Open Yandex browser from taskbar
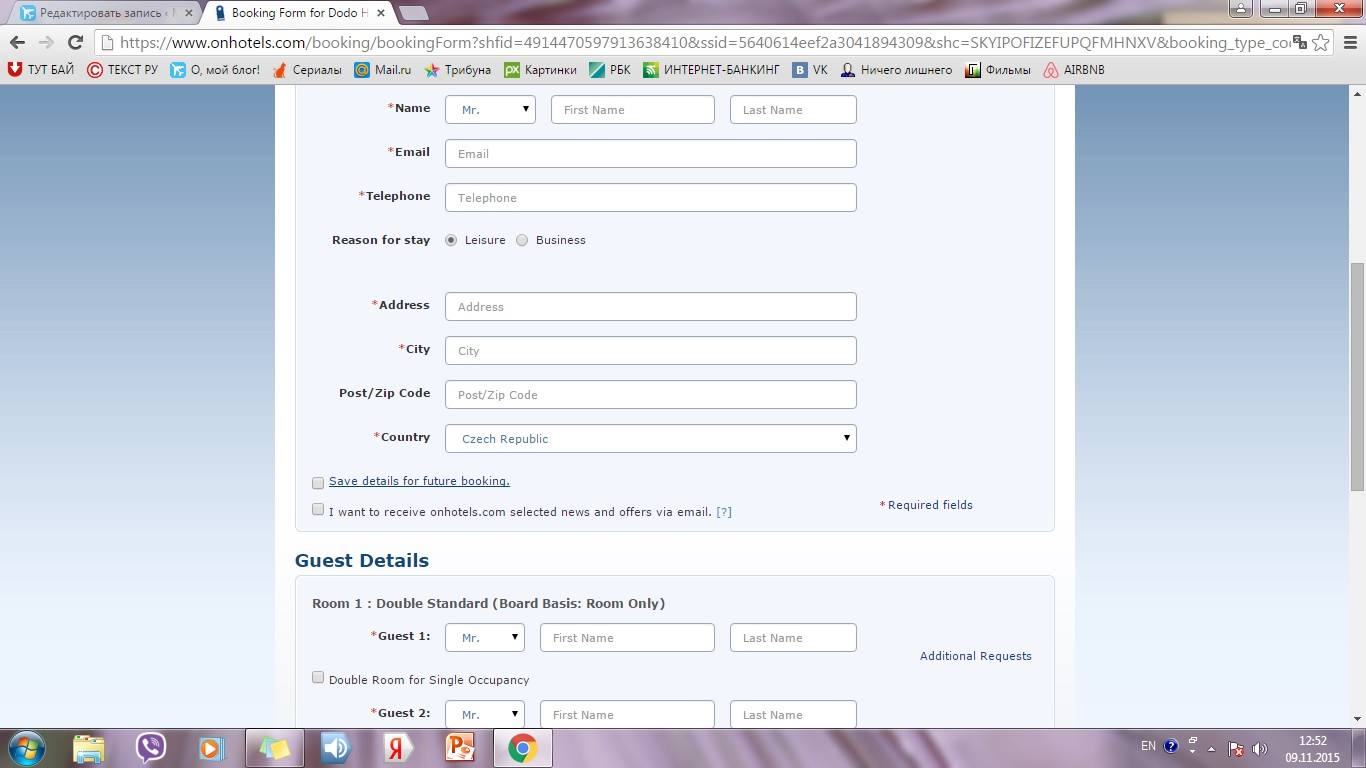 pyautogui.click(x=398, y=748)
